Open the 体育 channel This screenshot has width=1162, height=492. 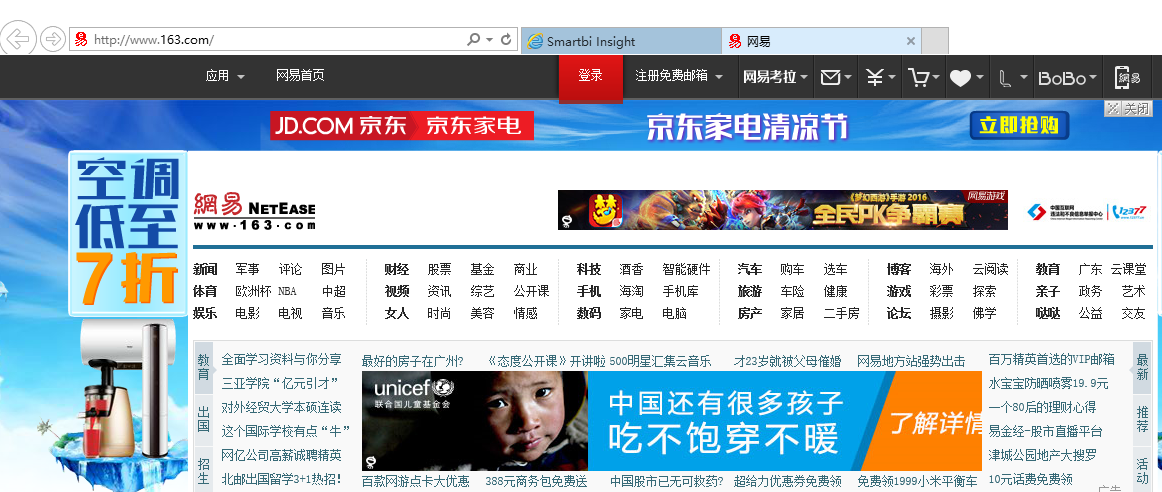point(205,291)
